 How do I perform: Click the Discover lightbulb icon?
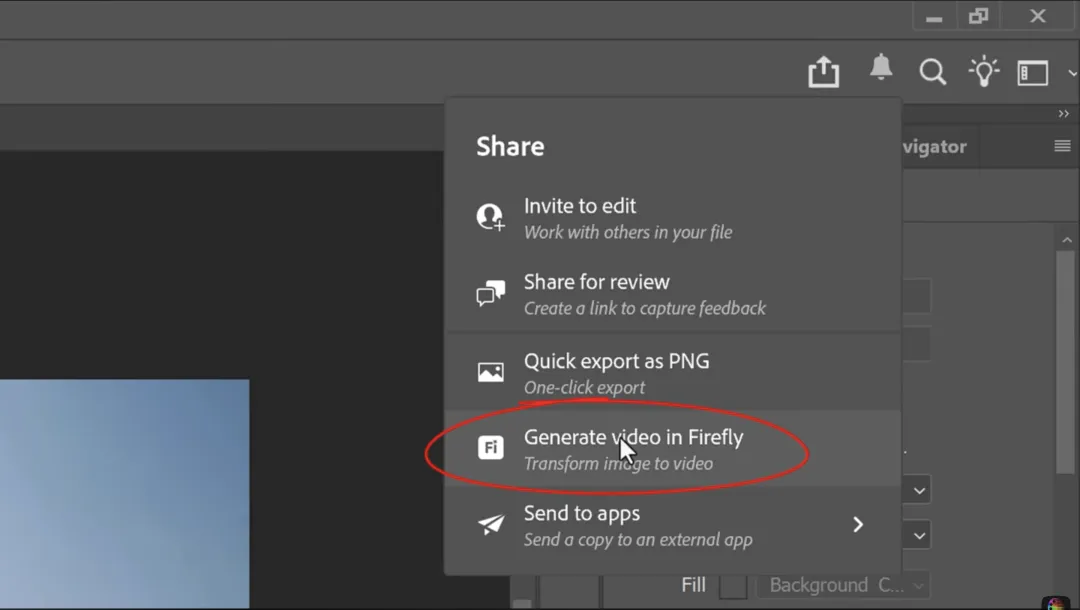click(x=983, y=71)
